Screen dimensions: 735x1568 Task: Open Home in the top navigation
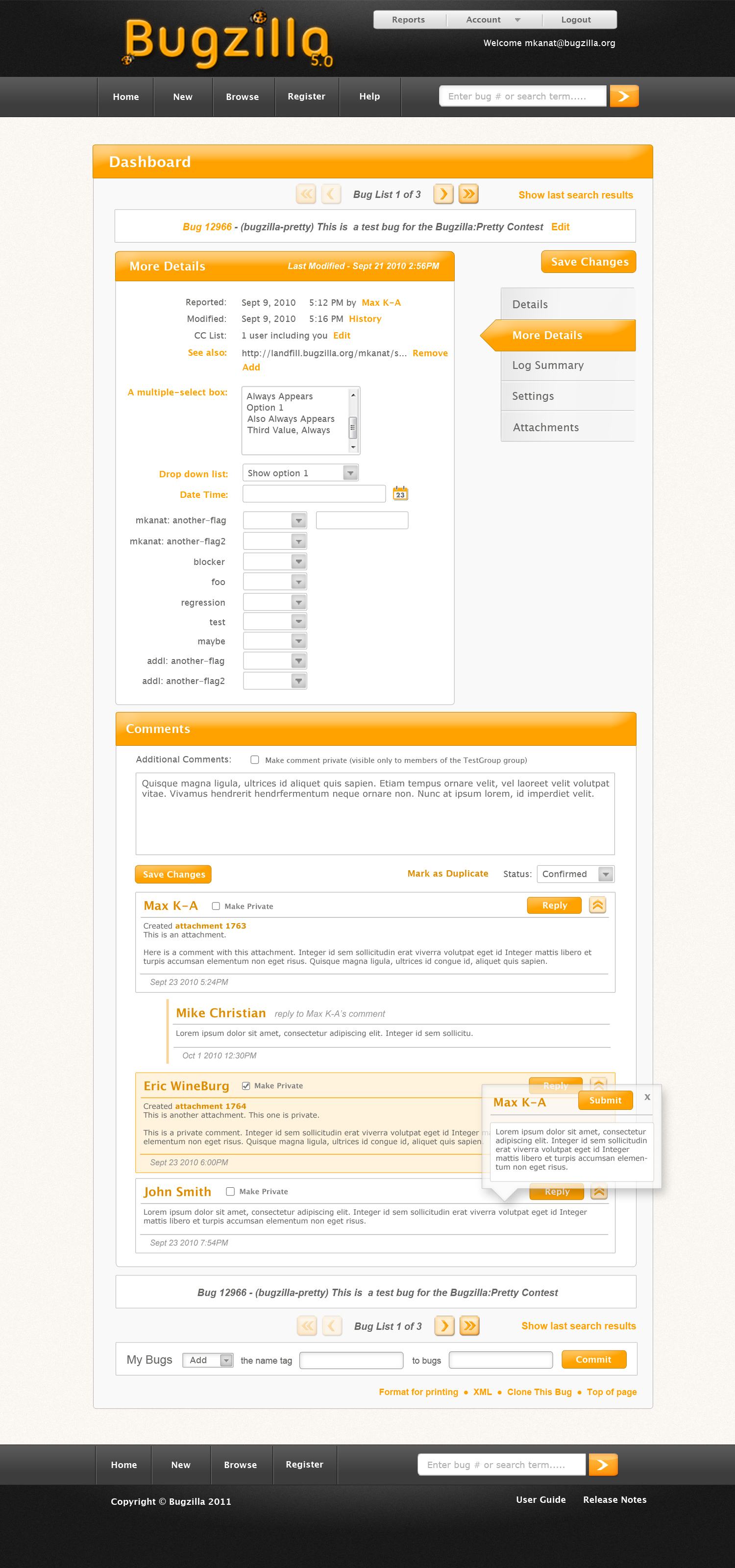tap(126, 97)
